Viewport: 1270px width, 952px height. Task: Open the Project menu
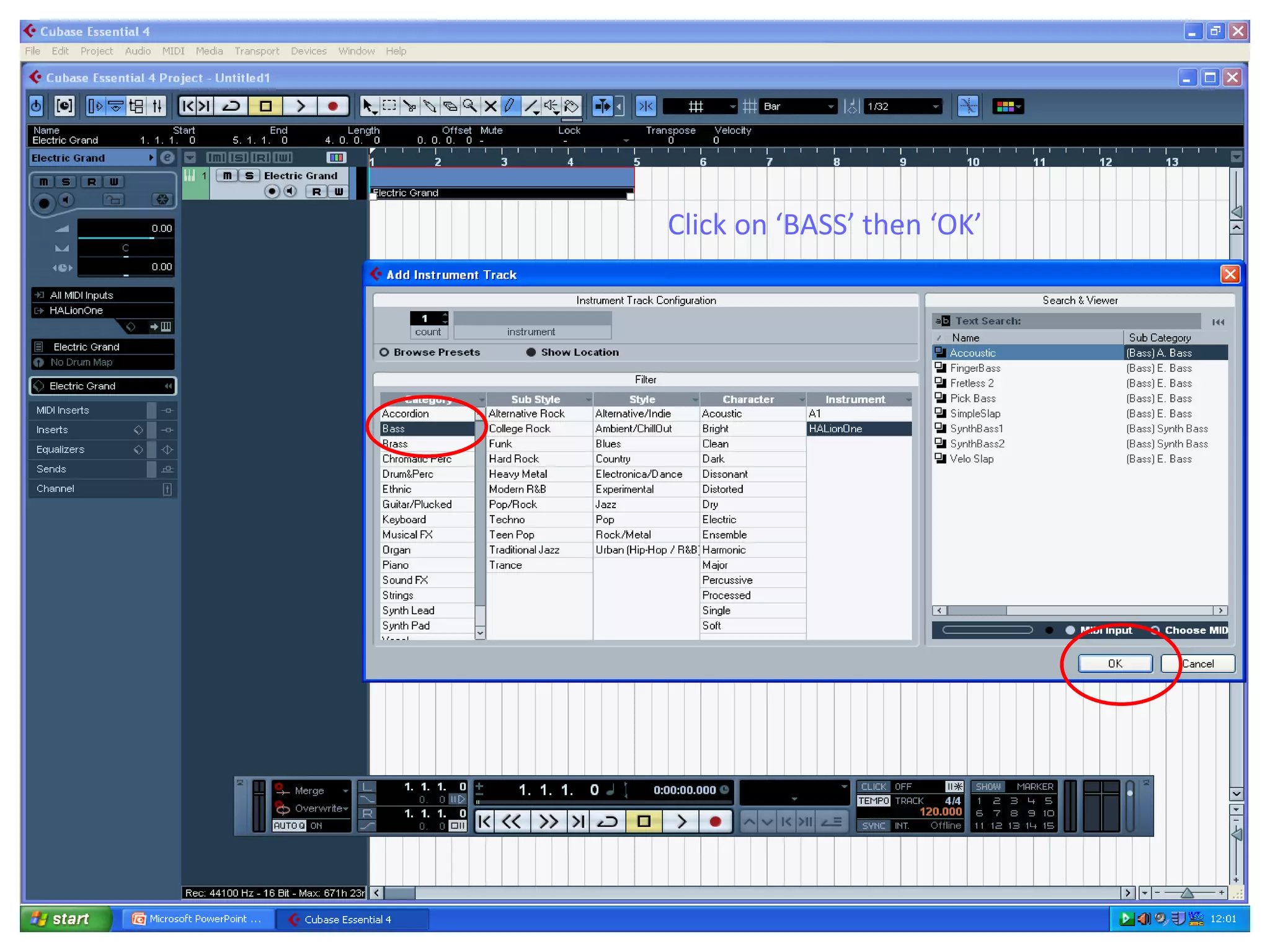coord(97,51)
